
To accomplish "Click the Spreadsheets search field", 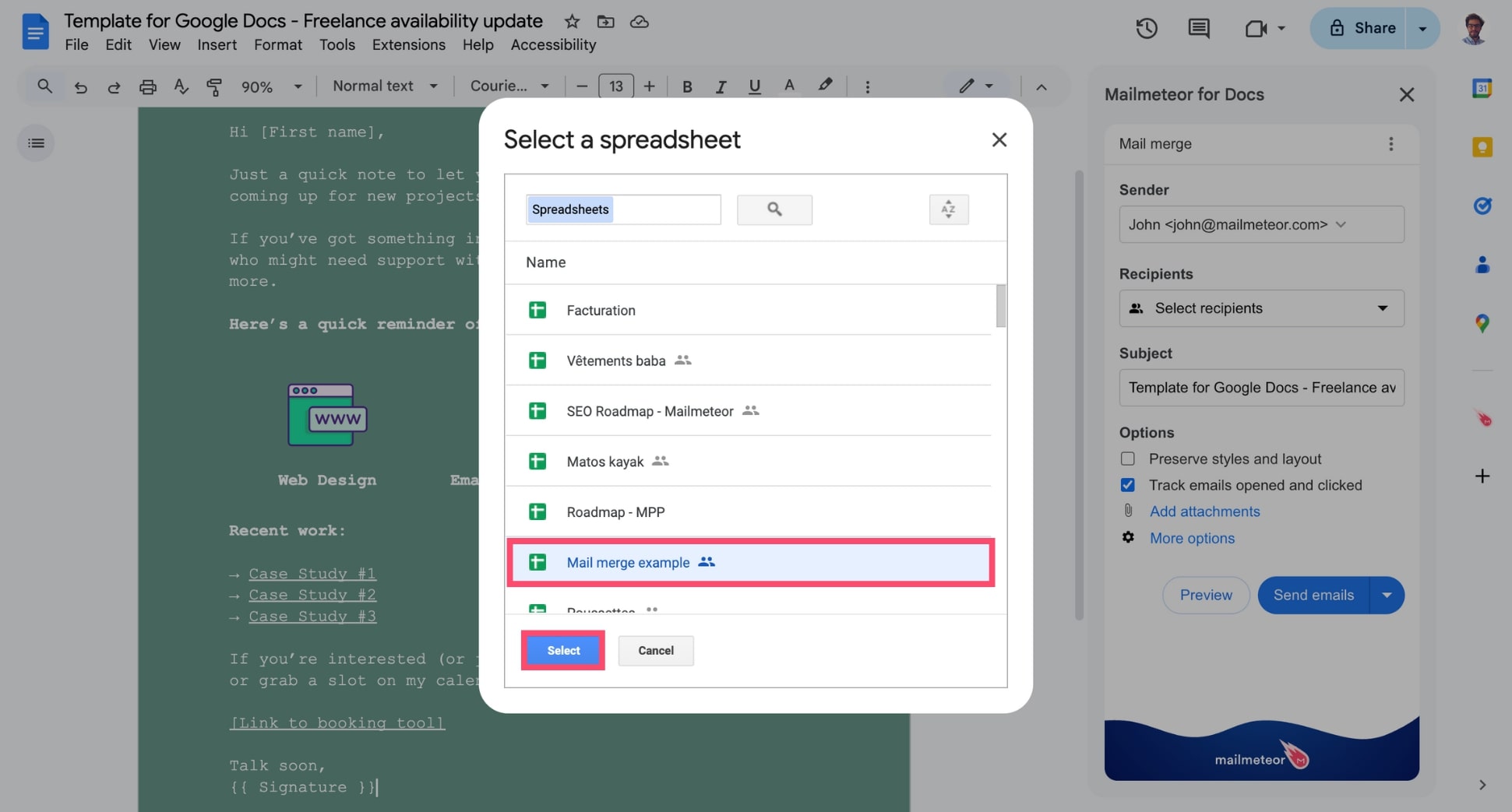I will [623, 209].
